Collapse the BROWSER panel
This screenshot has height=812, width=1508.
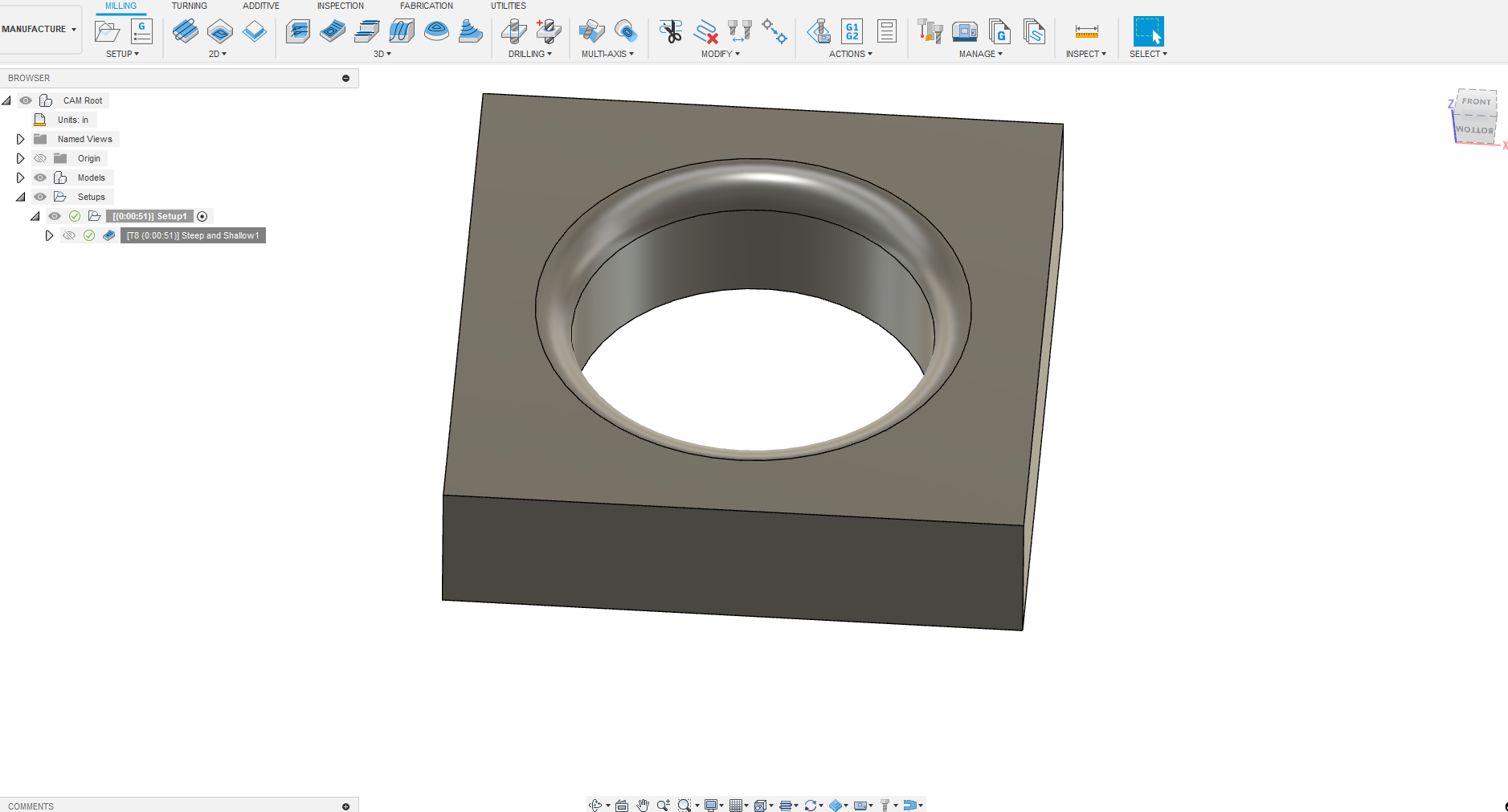[345, 78]
